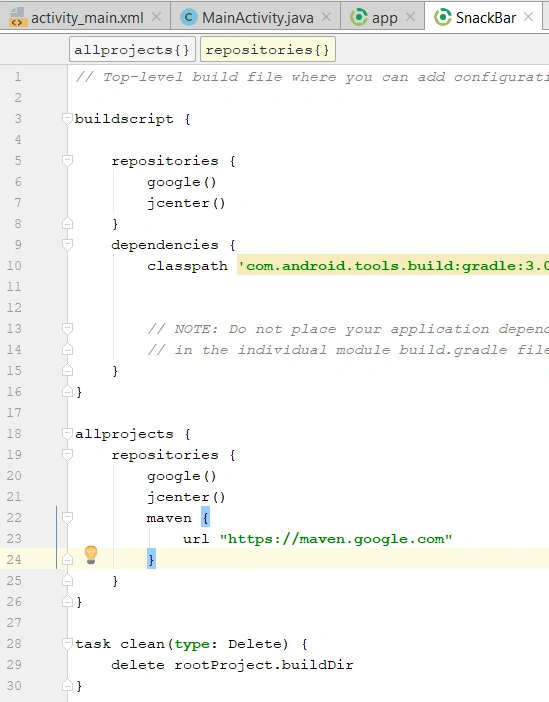Collapse the task clean block on line 28

coord(67,644)
